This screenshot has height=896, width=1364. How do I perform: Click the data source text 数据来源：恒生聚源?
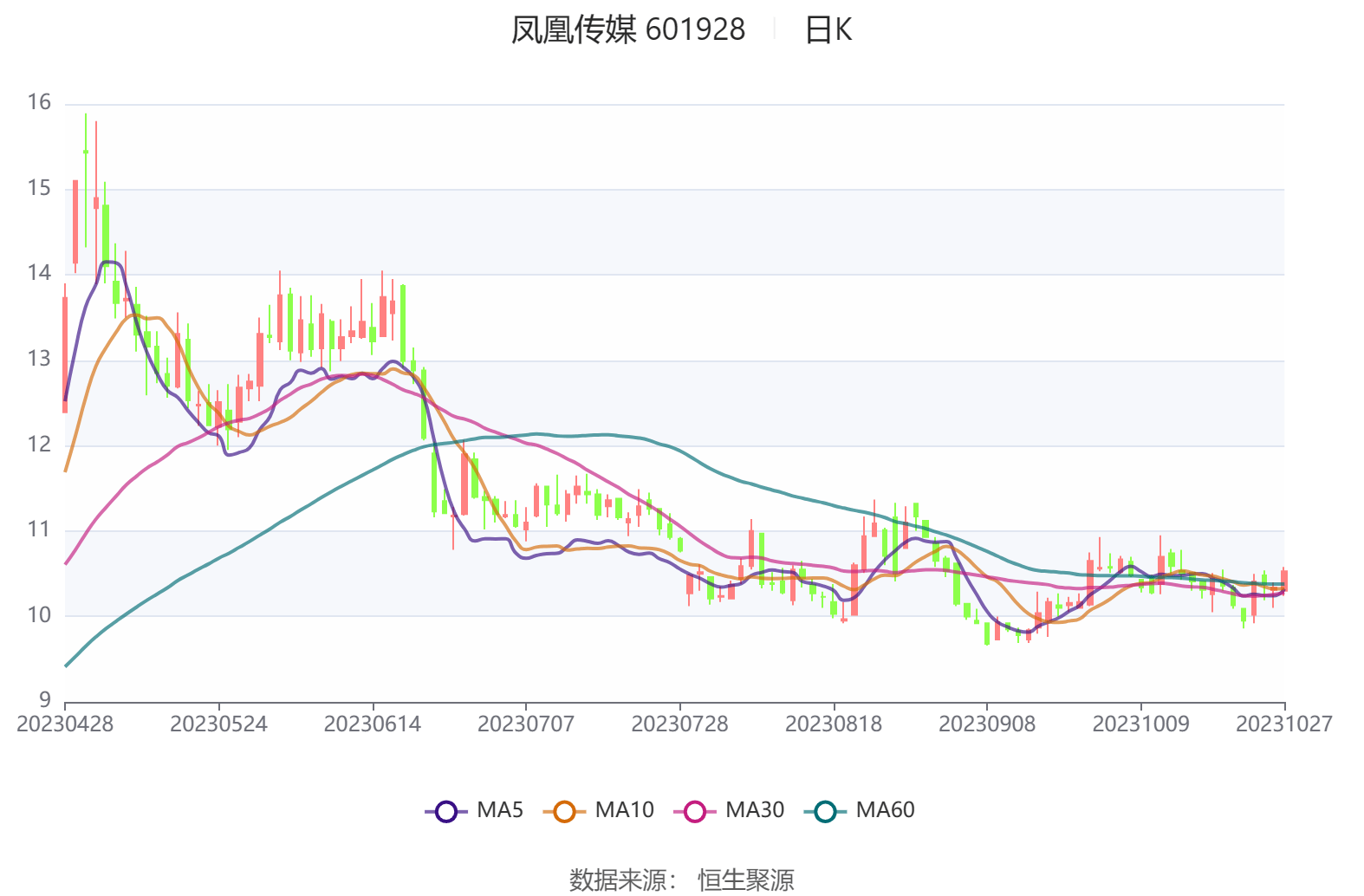pos(682,880)
